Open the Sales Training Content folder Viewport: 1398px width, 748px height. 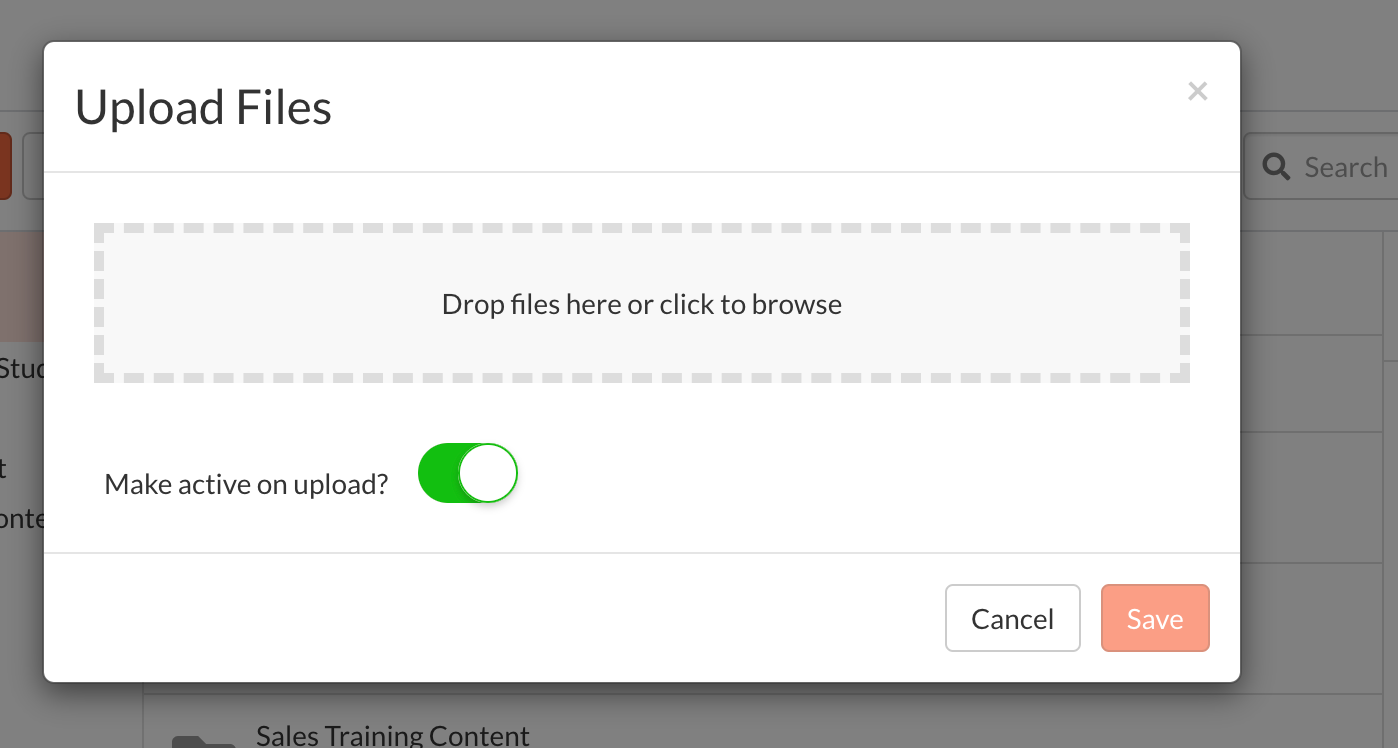click(393, 737)
